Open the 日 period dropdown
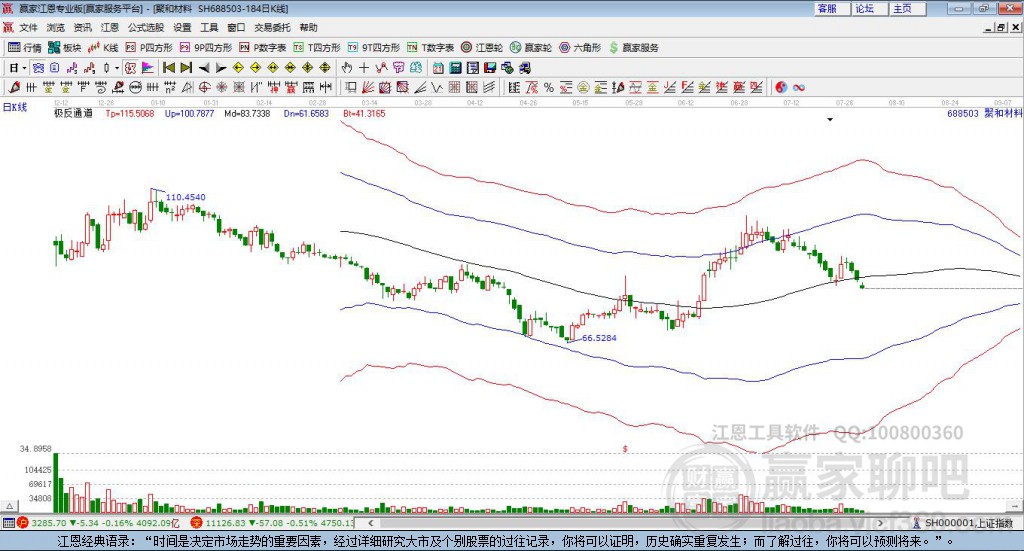 click(x=18, y=68)
